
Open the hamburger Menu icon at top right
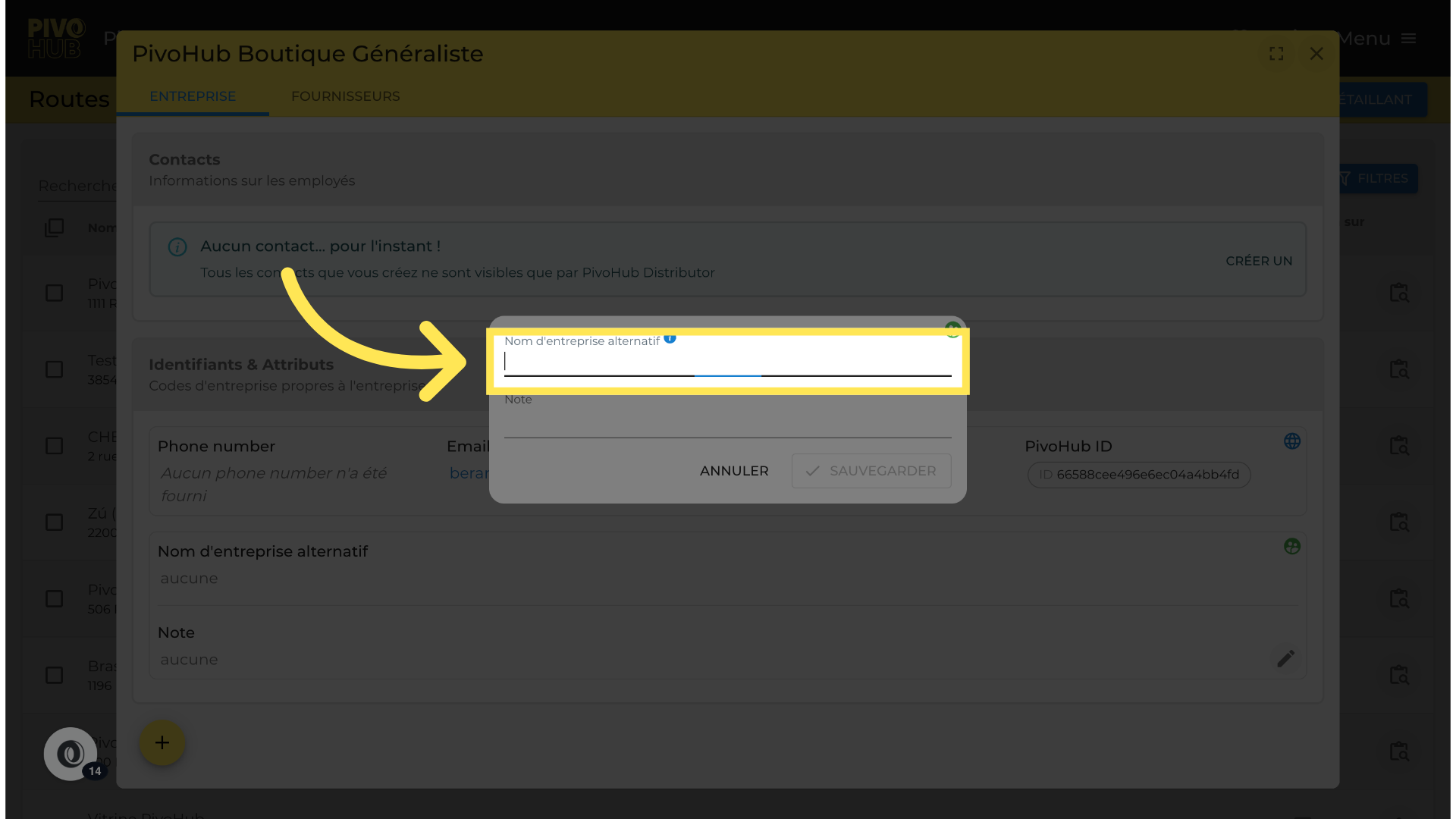pyautogui.click(x=1408, y=39)
